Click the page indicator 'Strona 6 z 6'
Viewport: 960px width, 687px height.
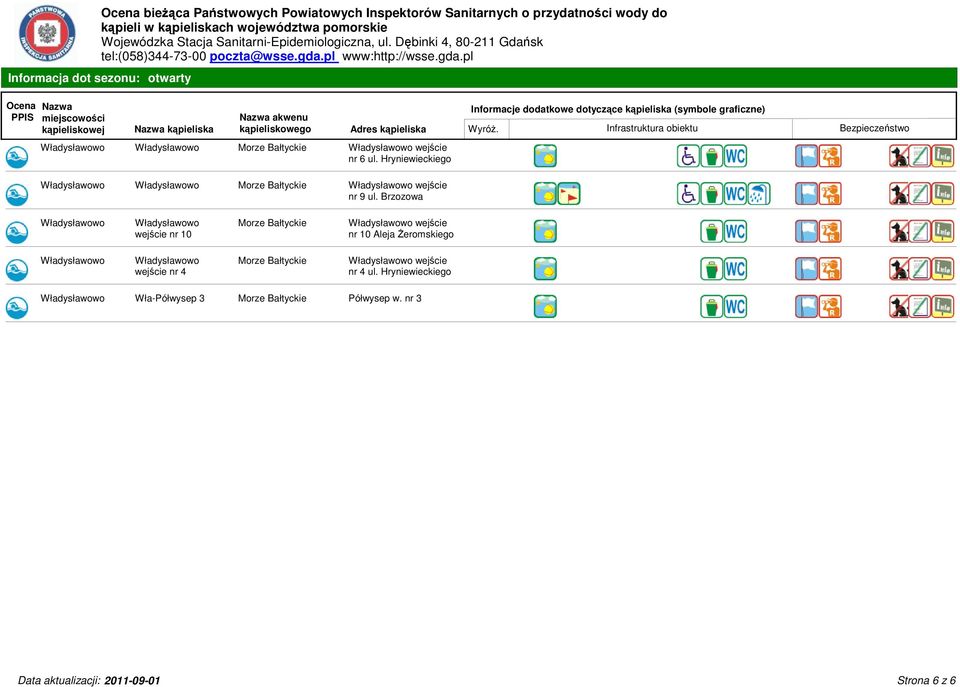(x=926, y=680)
